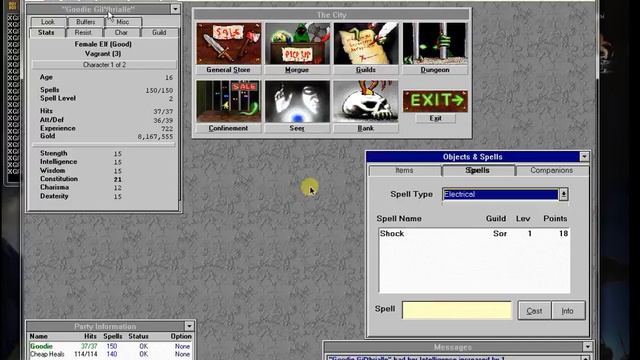Click the Dungeon label button
640x360 pixels.
point(435,70)
